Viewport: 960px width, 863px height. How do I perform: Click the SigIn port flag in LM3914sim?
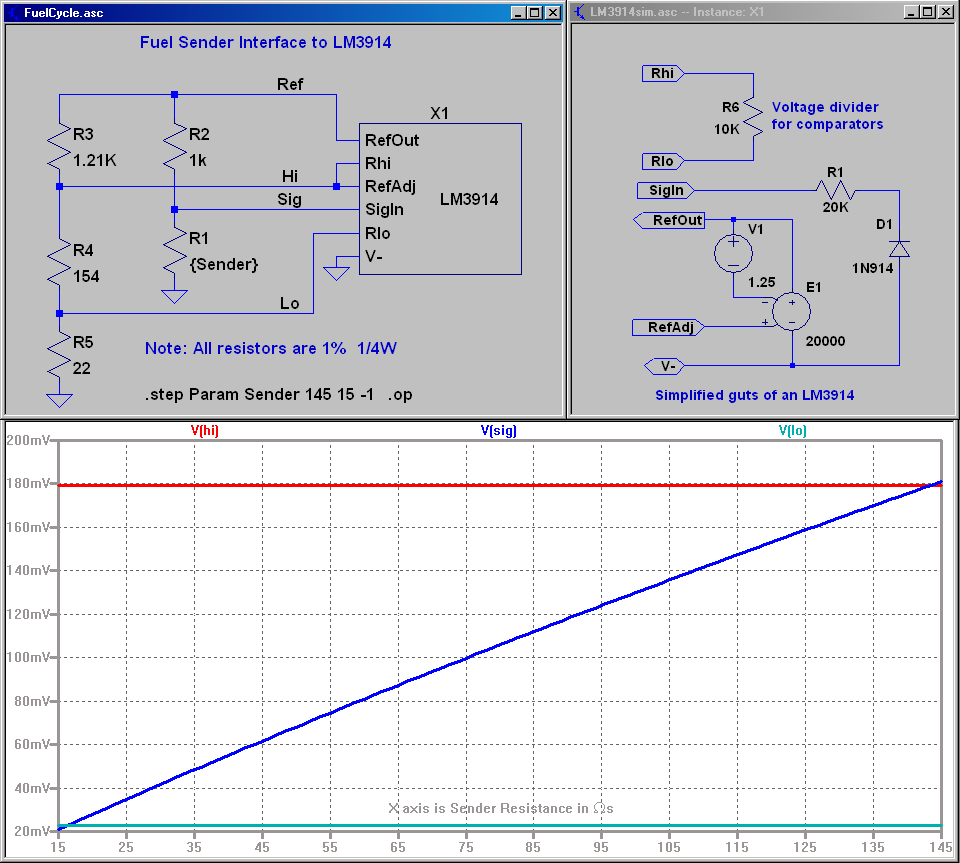click(x=666, y=190)
